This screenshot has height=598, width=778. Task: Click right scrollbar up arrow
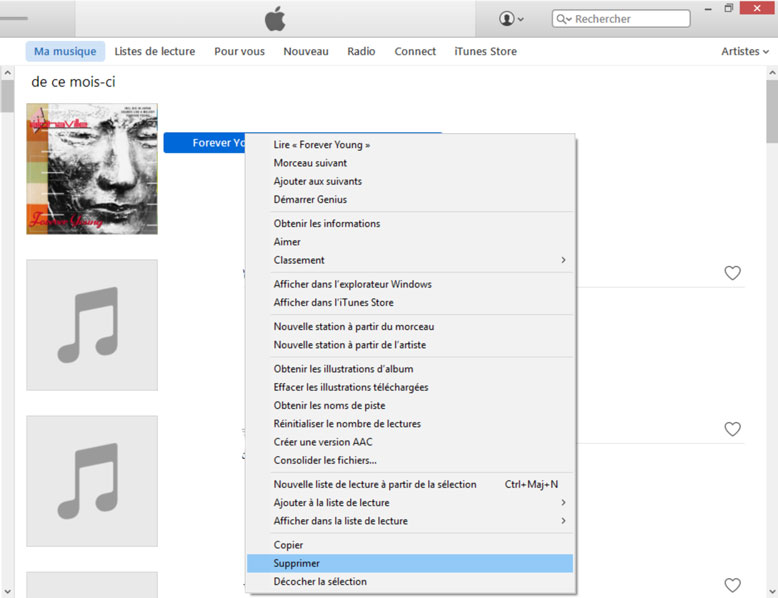[x=772, y=73]
